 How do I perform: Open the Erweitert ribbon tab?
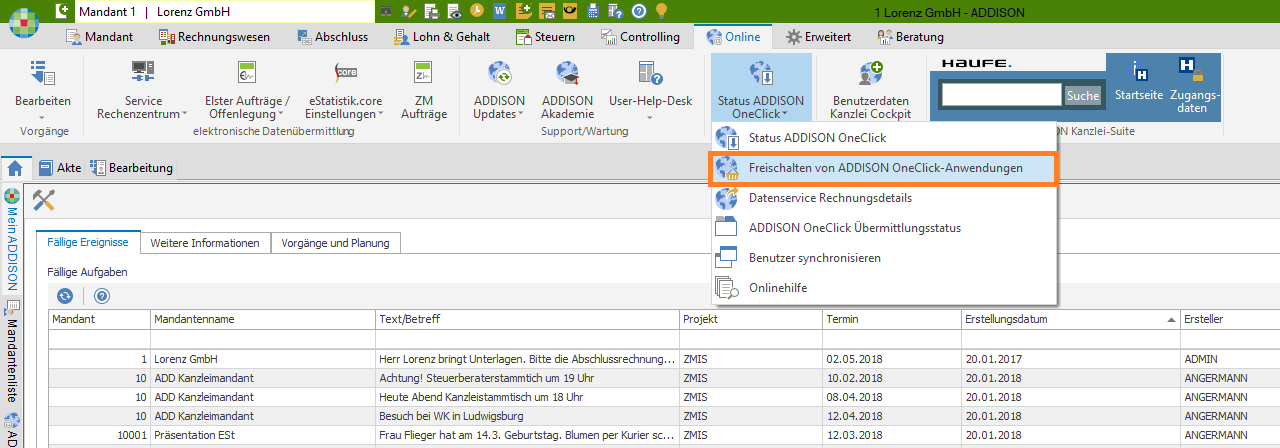[819, 37]
